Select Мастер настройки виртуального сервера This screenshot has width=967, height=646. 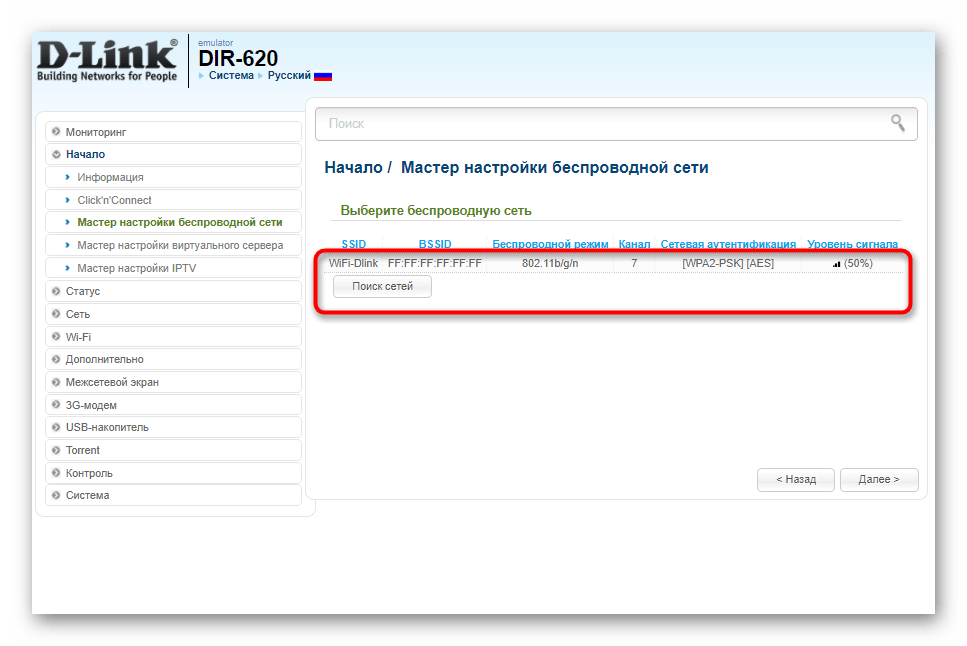[x=180, y=245]
